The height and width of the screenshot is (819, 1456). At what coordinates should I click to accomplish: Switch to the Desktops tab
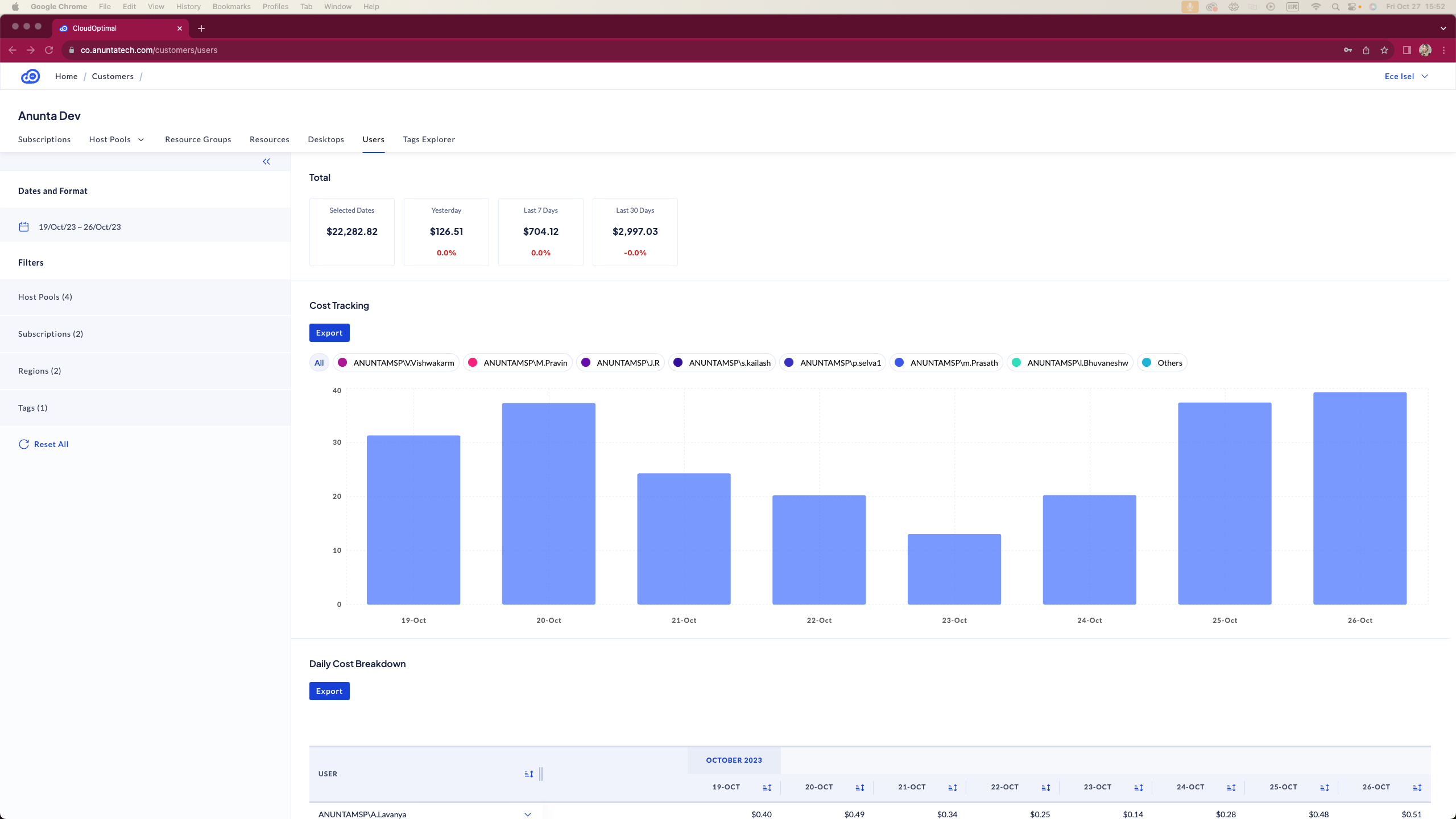coord(326,139)
